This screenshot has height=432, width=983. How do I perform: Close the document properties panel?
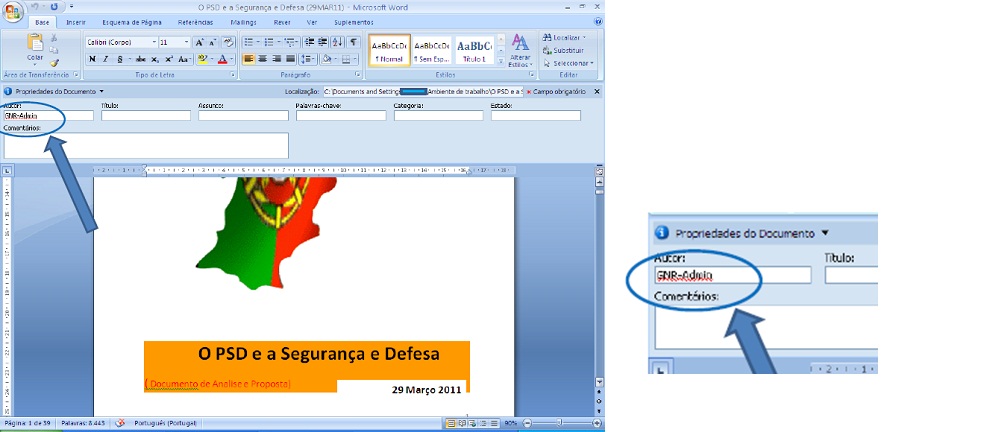[x=597, y=92]
